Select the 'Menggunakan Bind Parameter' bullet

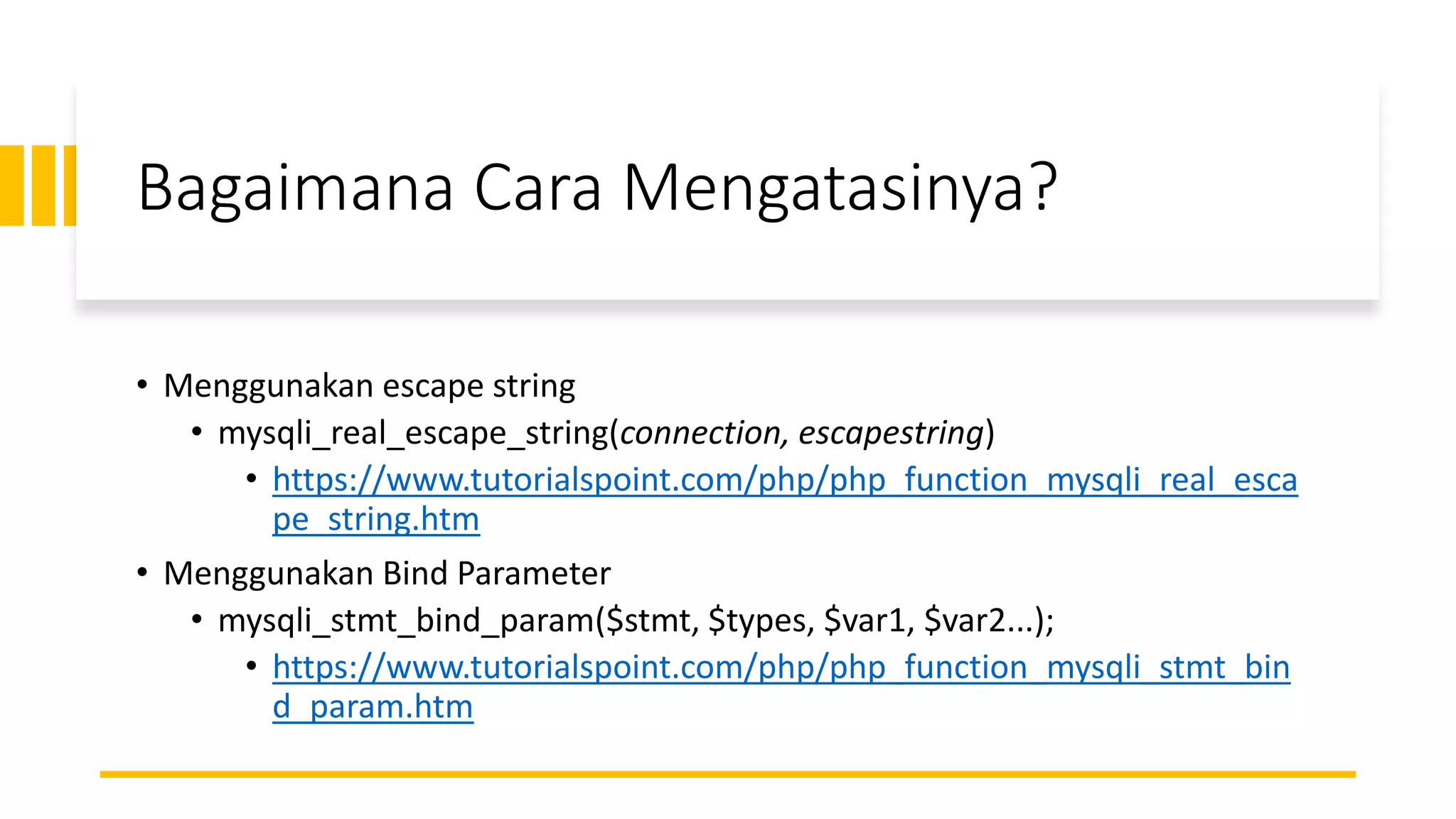point(387,573)
